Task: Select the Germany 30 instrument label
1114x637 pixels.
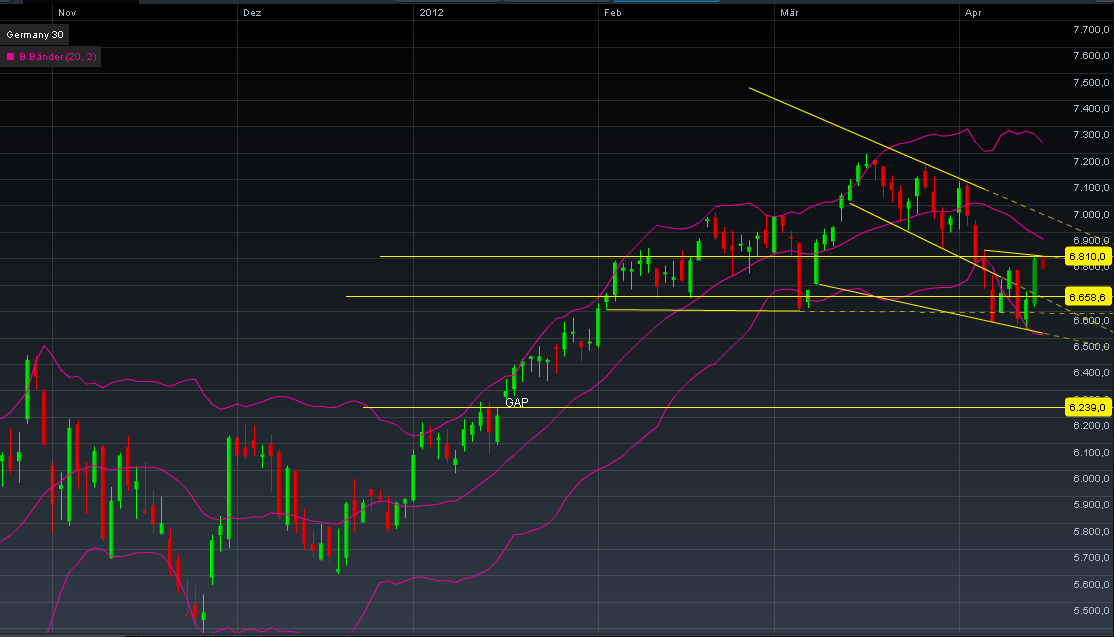Action: click(x=35, y=35)
